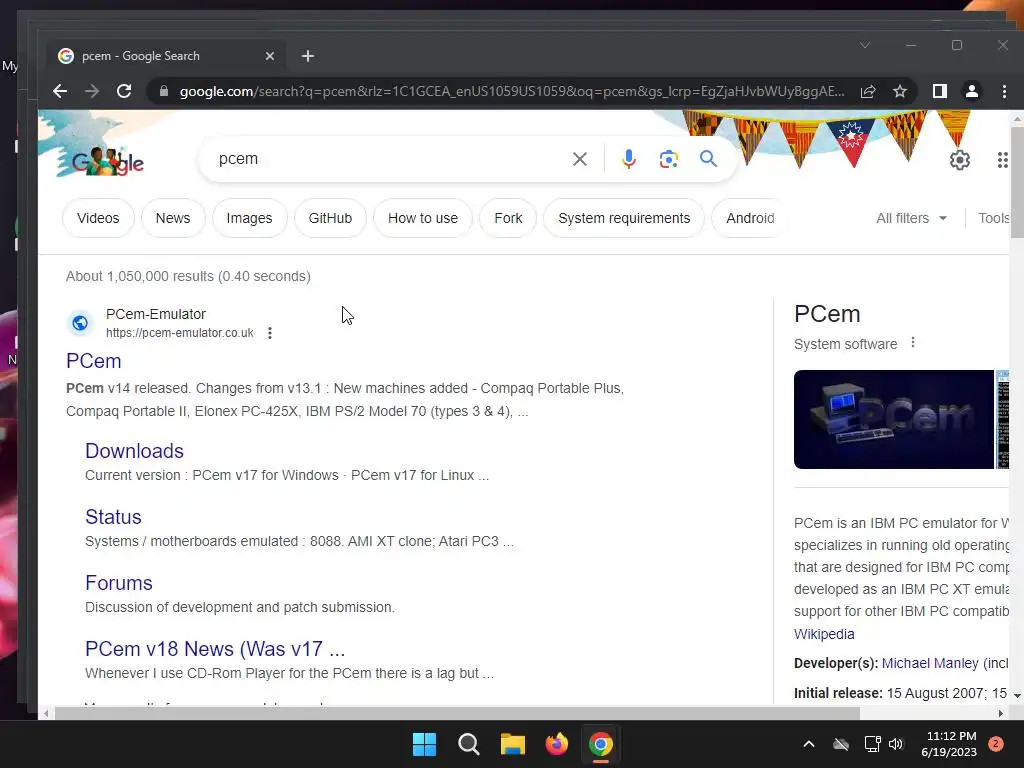The height and width of the screenshot is (768, 1024).
Task: Click the padlock site info icon
Action: click(164, 91)
